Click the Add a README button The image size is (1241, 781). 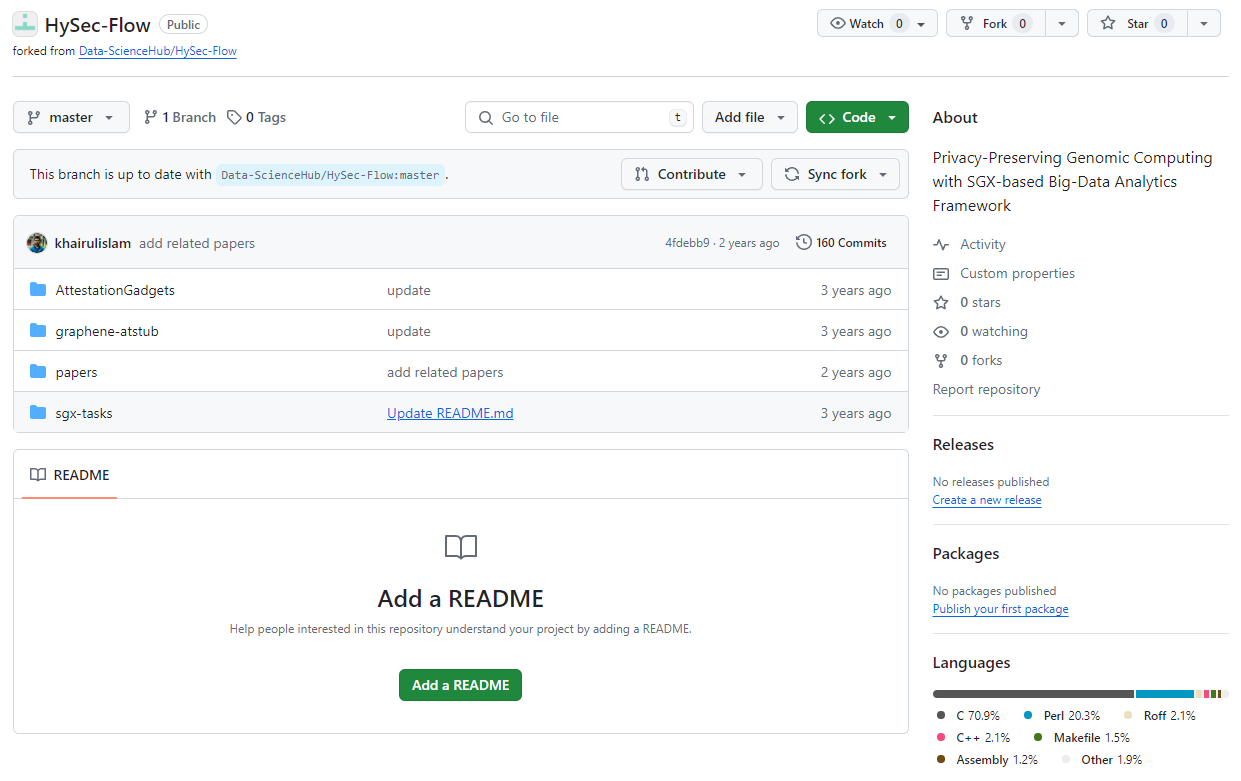pyautogui.click(x=460, y=685)
